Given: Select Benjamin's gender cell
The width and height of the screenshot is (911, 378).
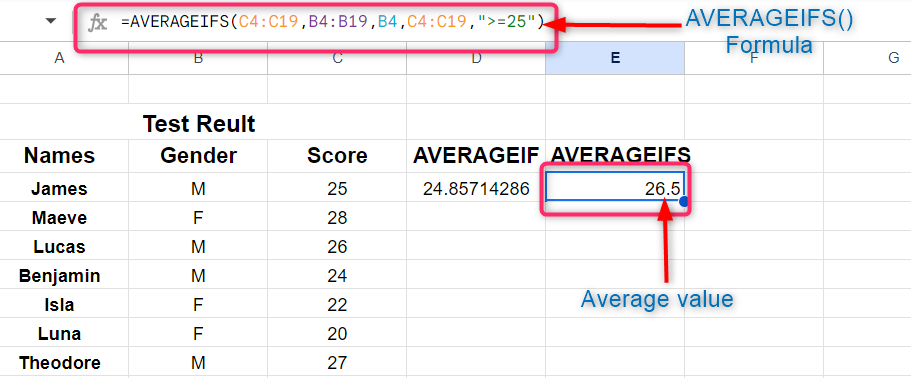Looking at the screenshot, I should (198, 275).
